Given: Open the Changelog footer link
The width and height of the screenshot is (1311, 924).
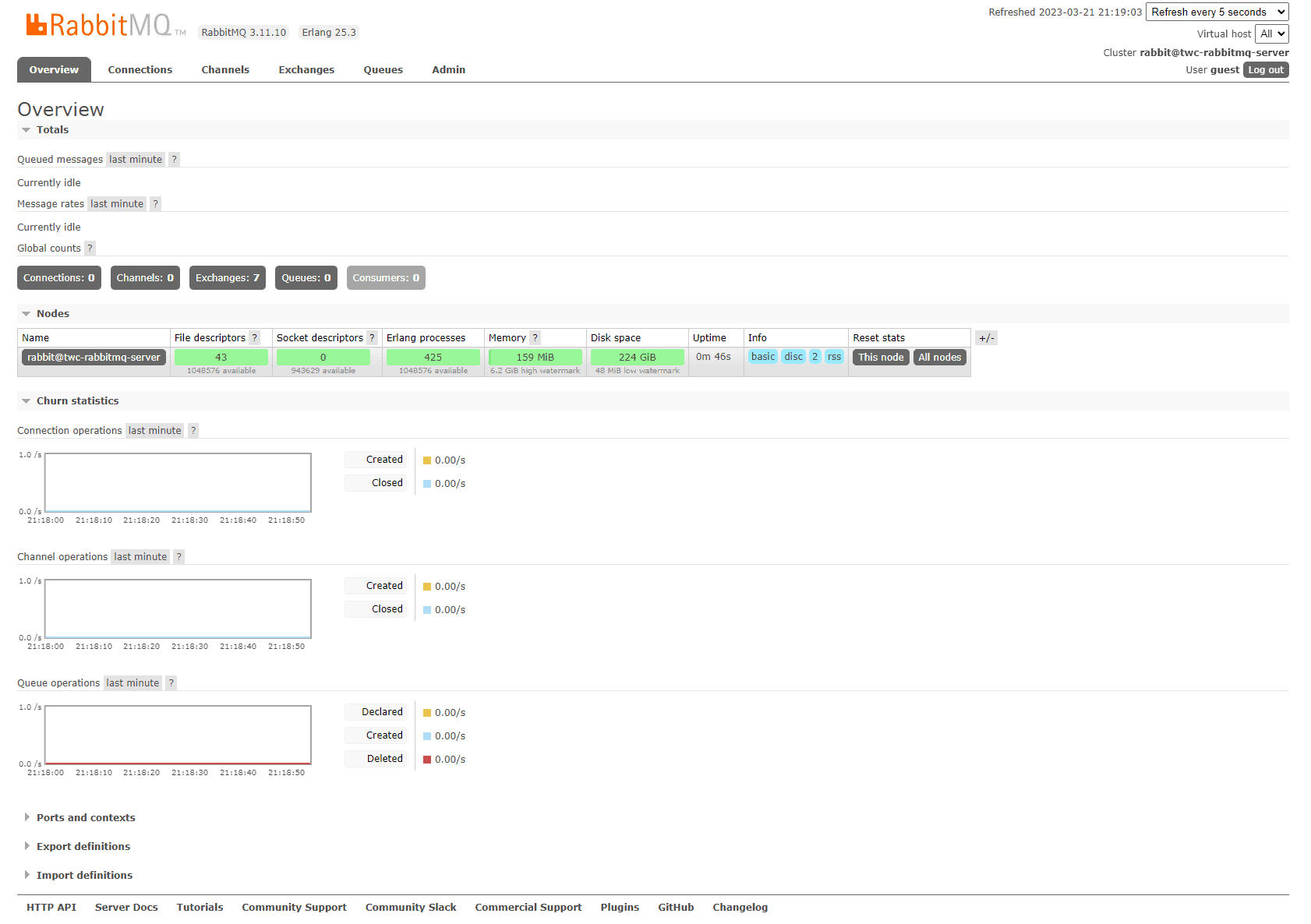Looking at the screenshot, I should coord(740,907).
